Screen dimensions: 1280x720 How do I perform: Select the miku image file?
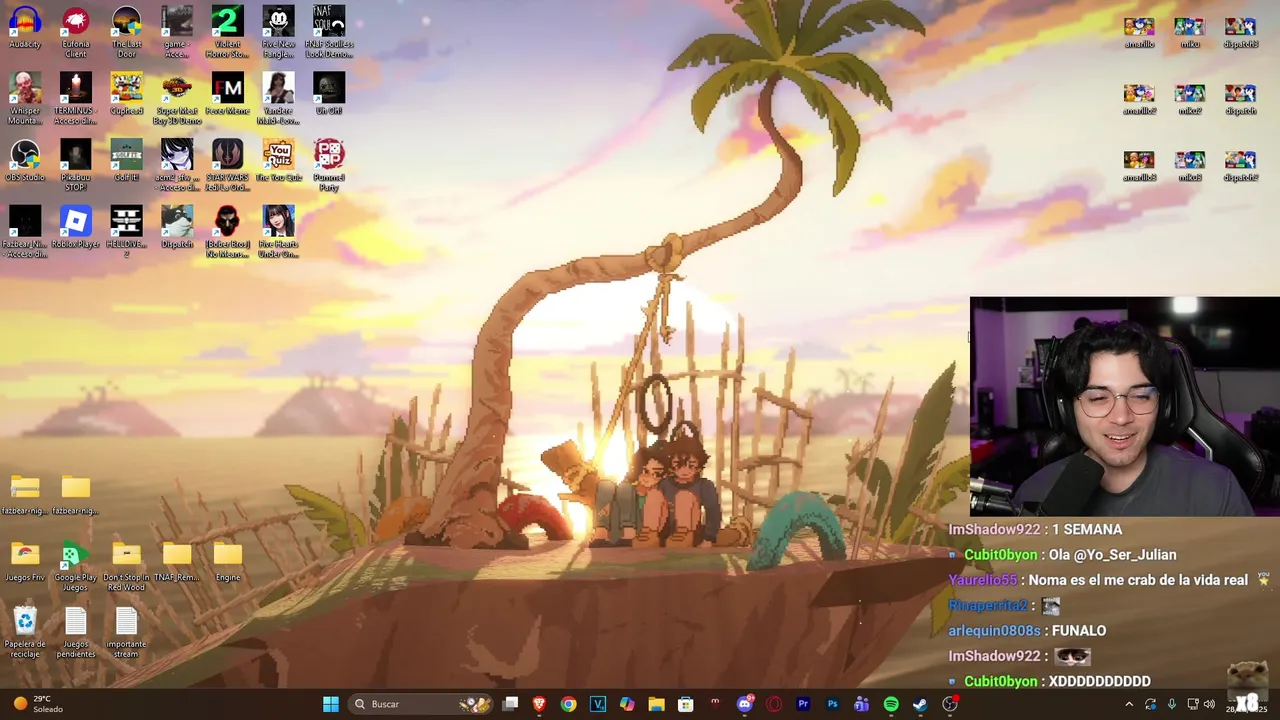click(1189, 32)
